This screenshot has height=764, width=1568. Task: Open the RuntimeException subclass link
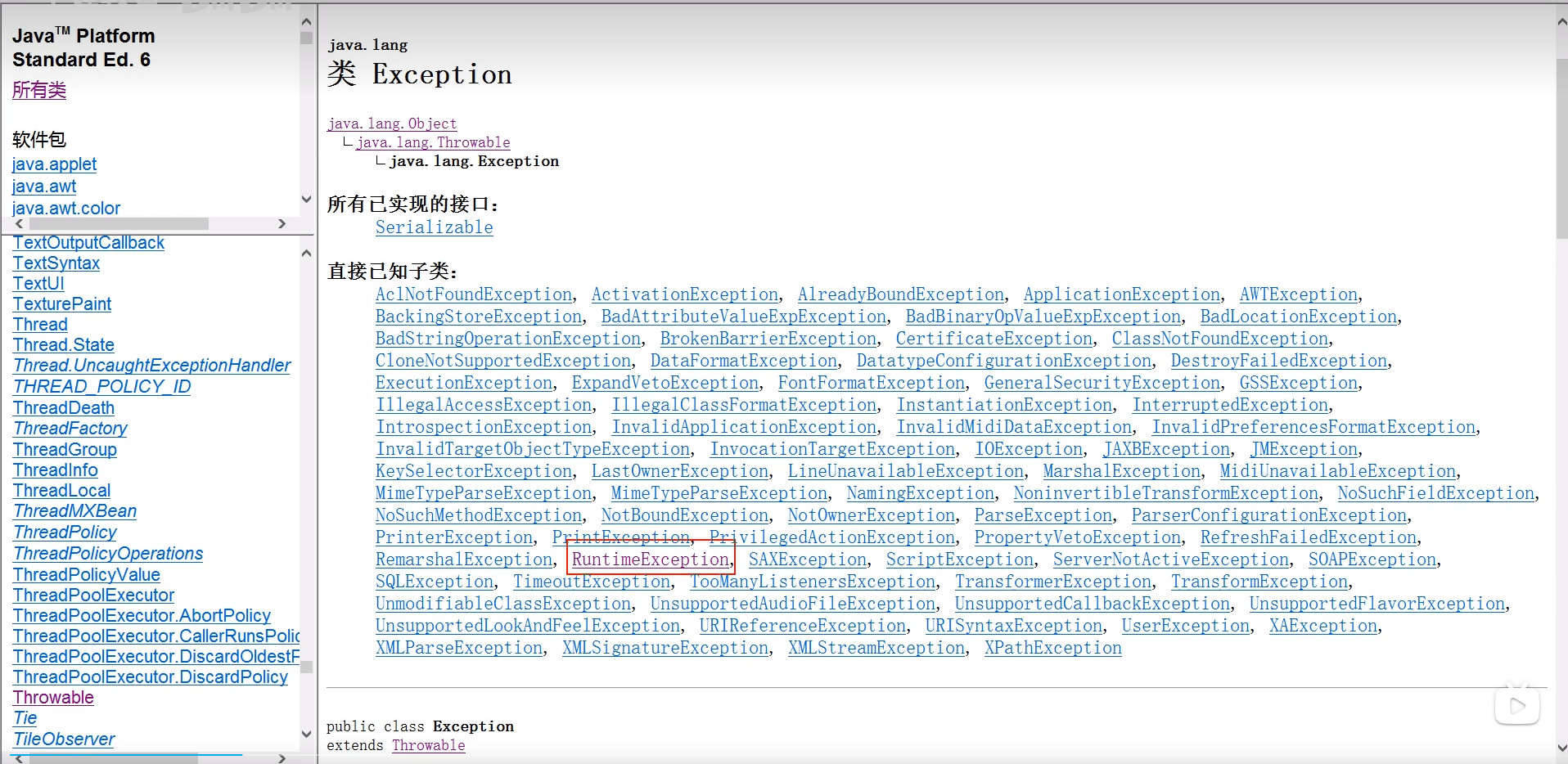pos(651,560)
